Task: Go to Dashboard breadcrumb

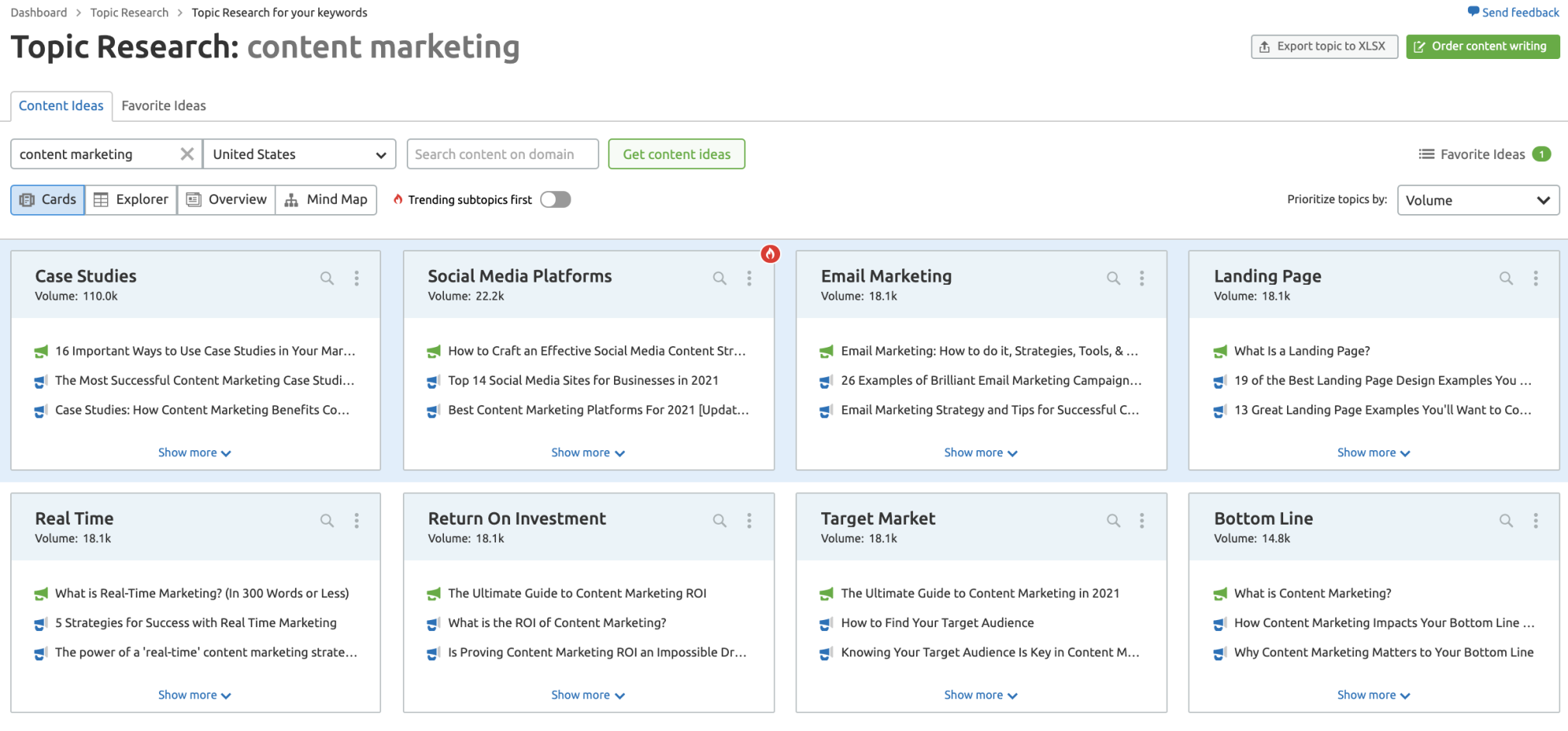Action: pyautogui.click(x=39, y=12)
